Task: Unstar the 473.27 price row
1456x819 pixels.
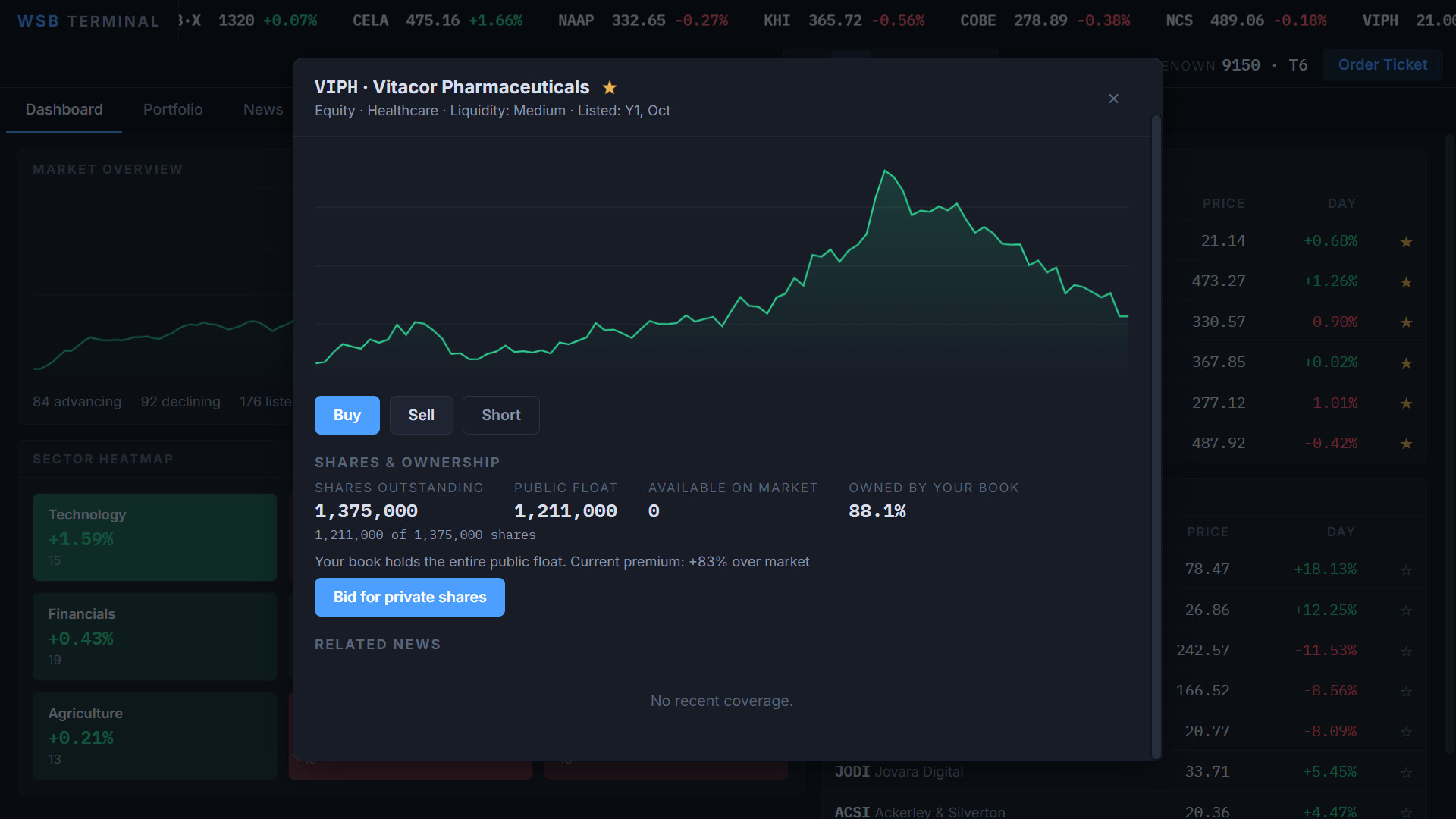Action: click(1406, 282)
